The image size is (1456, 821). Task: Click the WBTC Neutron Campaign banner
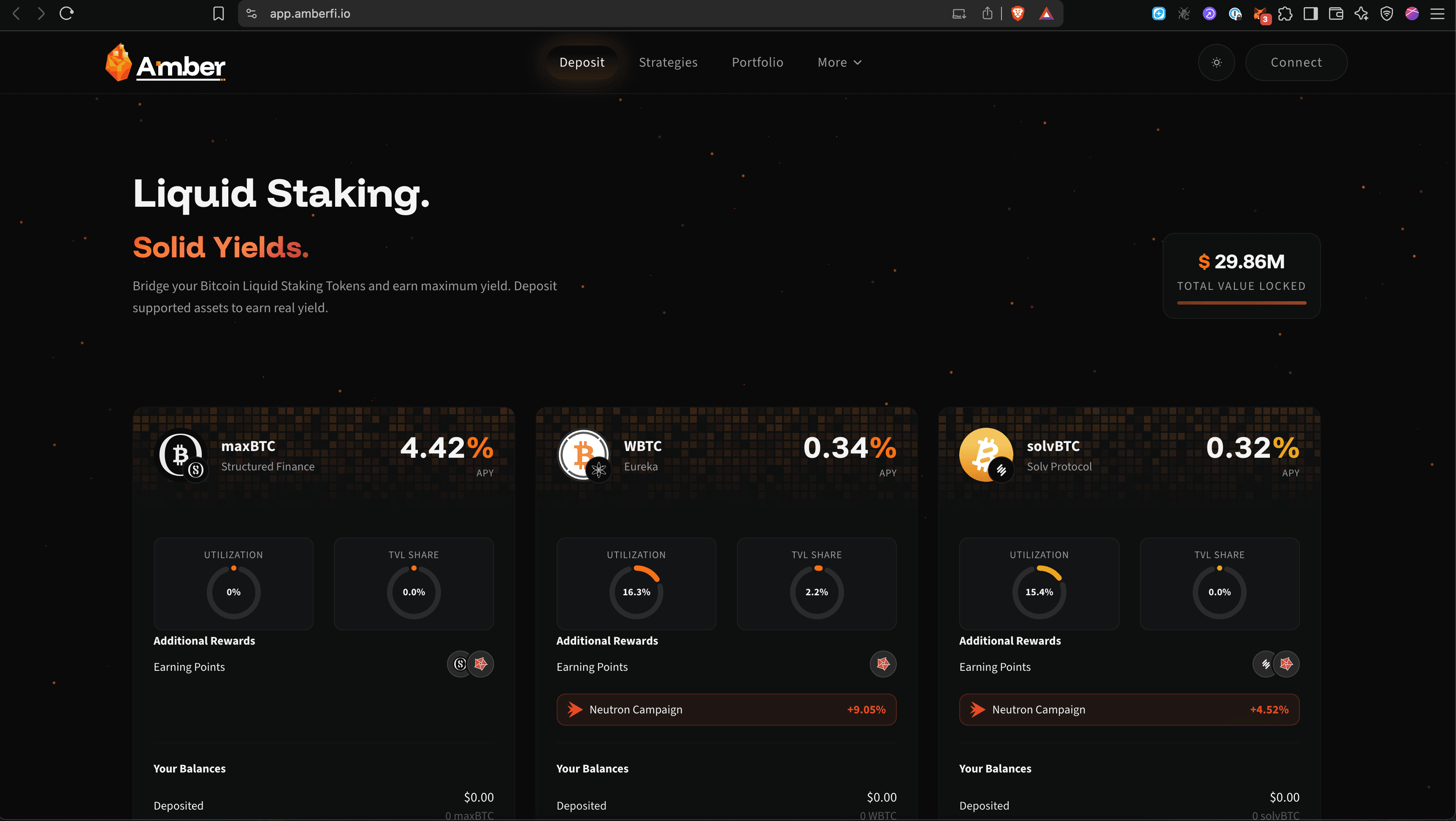pyautogui.click(x=726, y=710)
